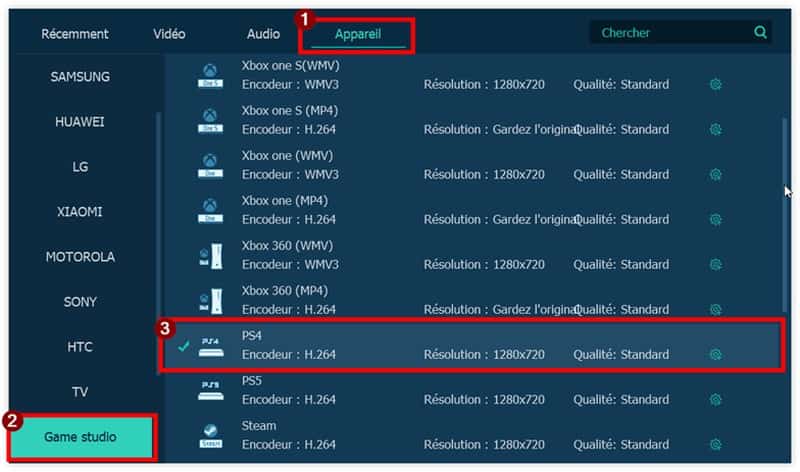This screenshot has height=472, width=800.
Task: Select TV device category
Action: 80,391
